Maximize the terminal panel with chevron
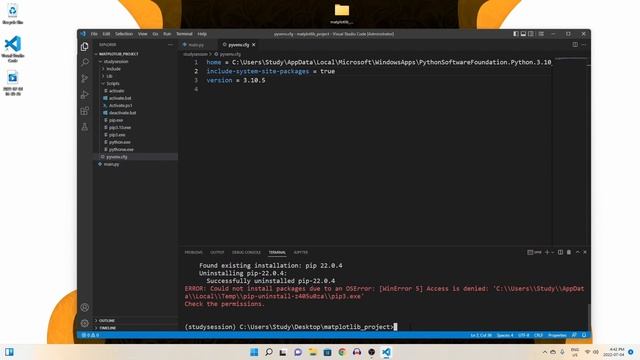640x360 pixels. pyautogui.click(x=578, y=252)
